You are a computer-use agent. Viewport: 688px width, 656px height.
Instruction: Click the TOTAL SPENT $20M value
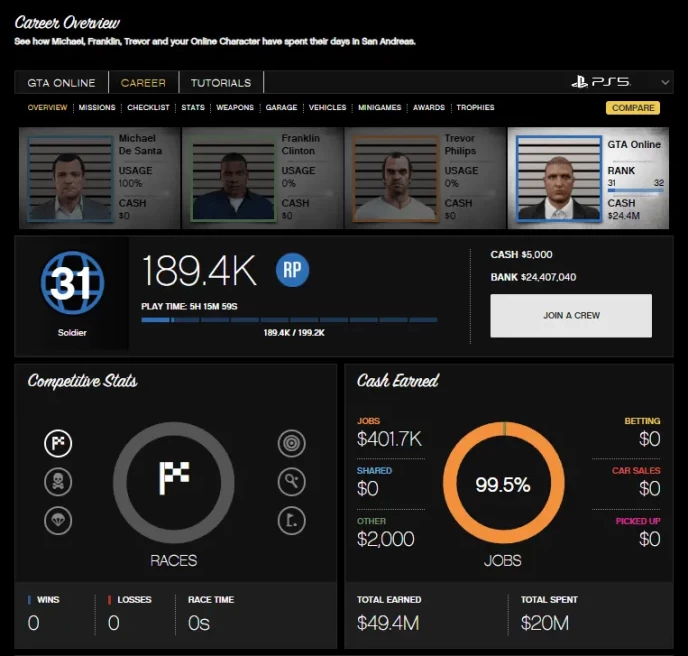point(545,623)
